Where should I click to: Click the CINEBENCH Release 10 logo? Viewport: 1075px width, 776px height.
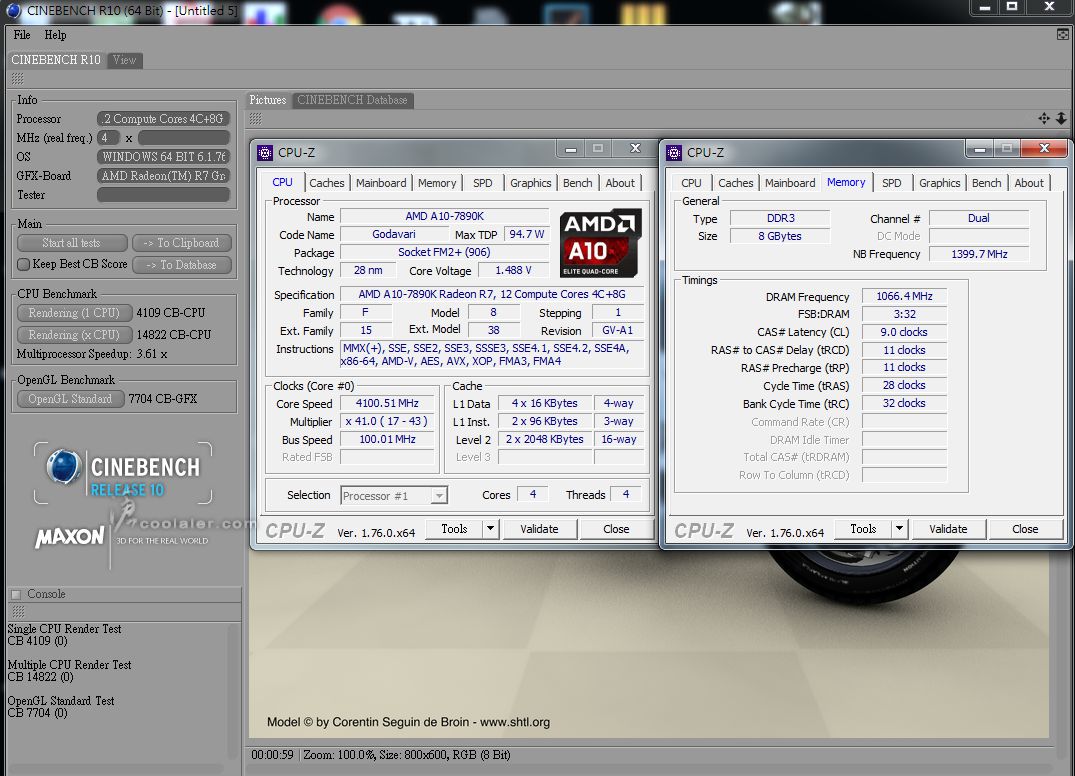tap(122, 473)
